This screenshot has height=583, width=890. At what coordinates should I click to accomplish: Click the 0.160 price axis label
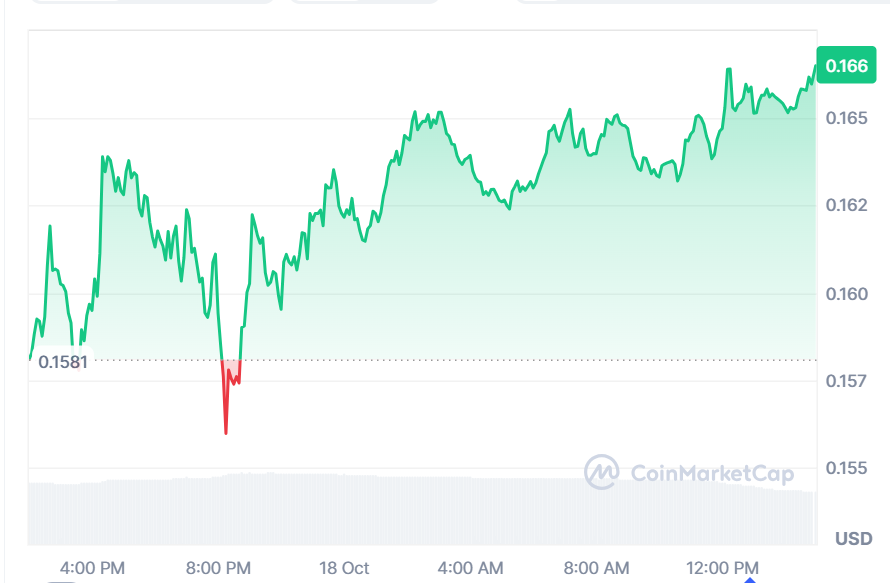(846, 294)
